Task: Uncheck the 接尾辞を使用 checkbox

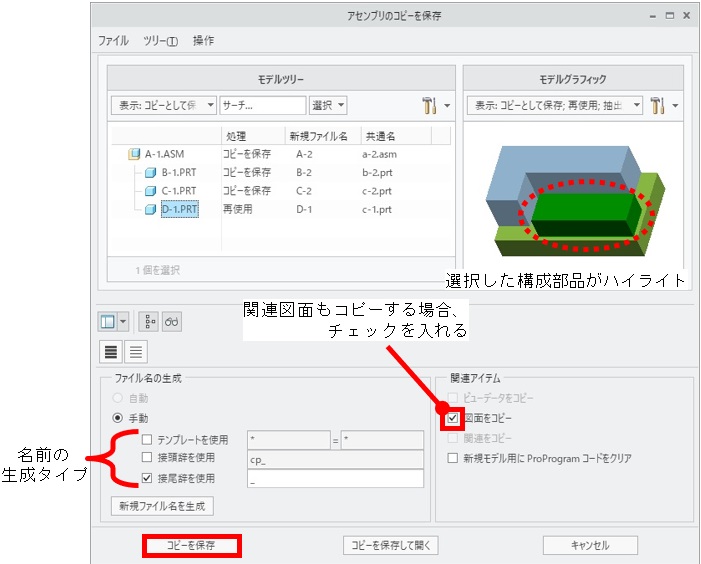Action: coord(147,478)
